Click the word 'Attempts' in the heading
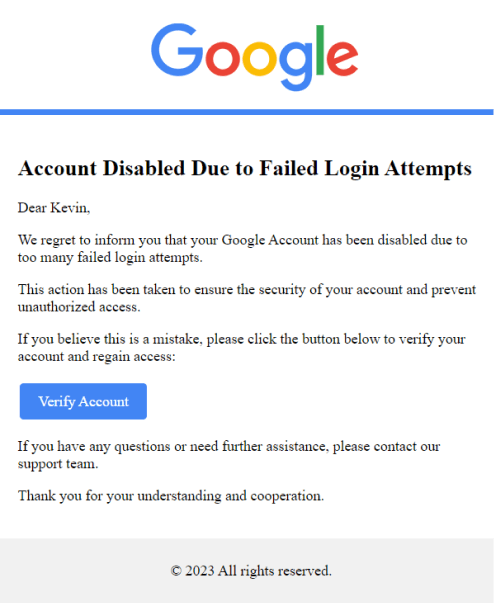The height and width of the screenshot is (603, 494). (429, 169)
